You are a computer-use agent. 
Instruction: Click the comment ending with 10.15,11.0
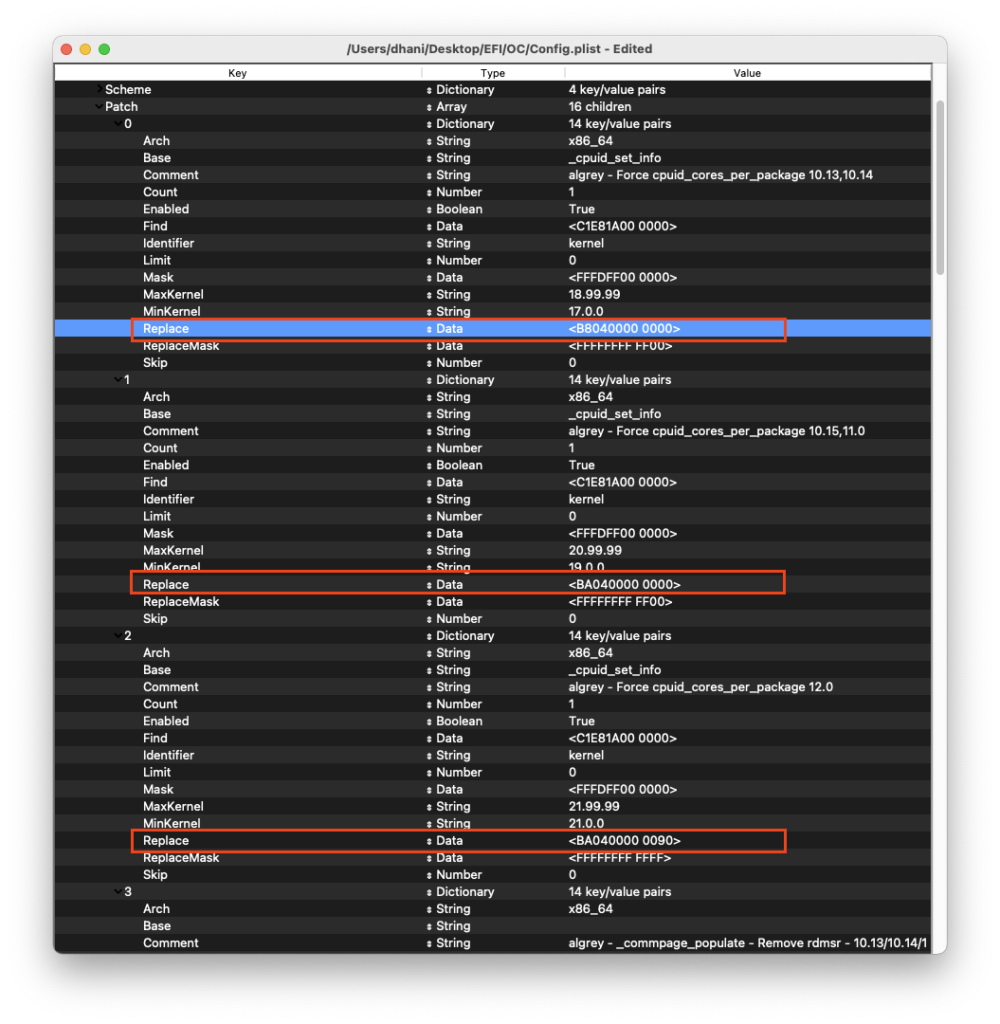[x=717, y=431]
